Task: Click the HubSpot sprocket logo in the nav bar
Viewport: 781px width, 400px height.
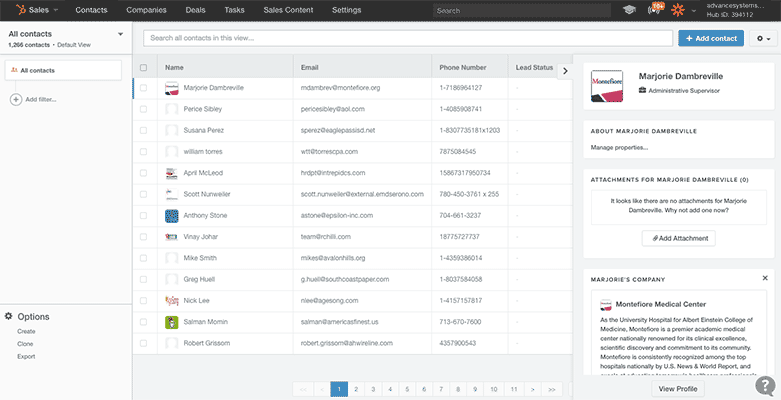Action: [20, 9]
